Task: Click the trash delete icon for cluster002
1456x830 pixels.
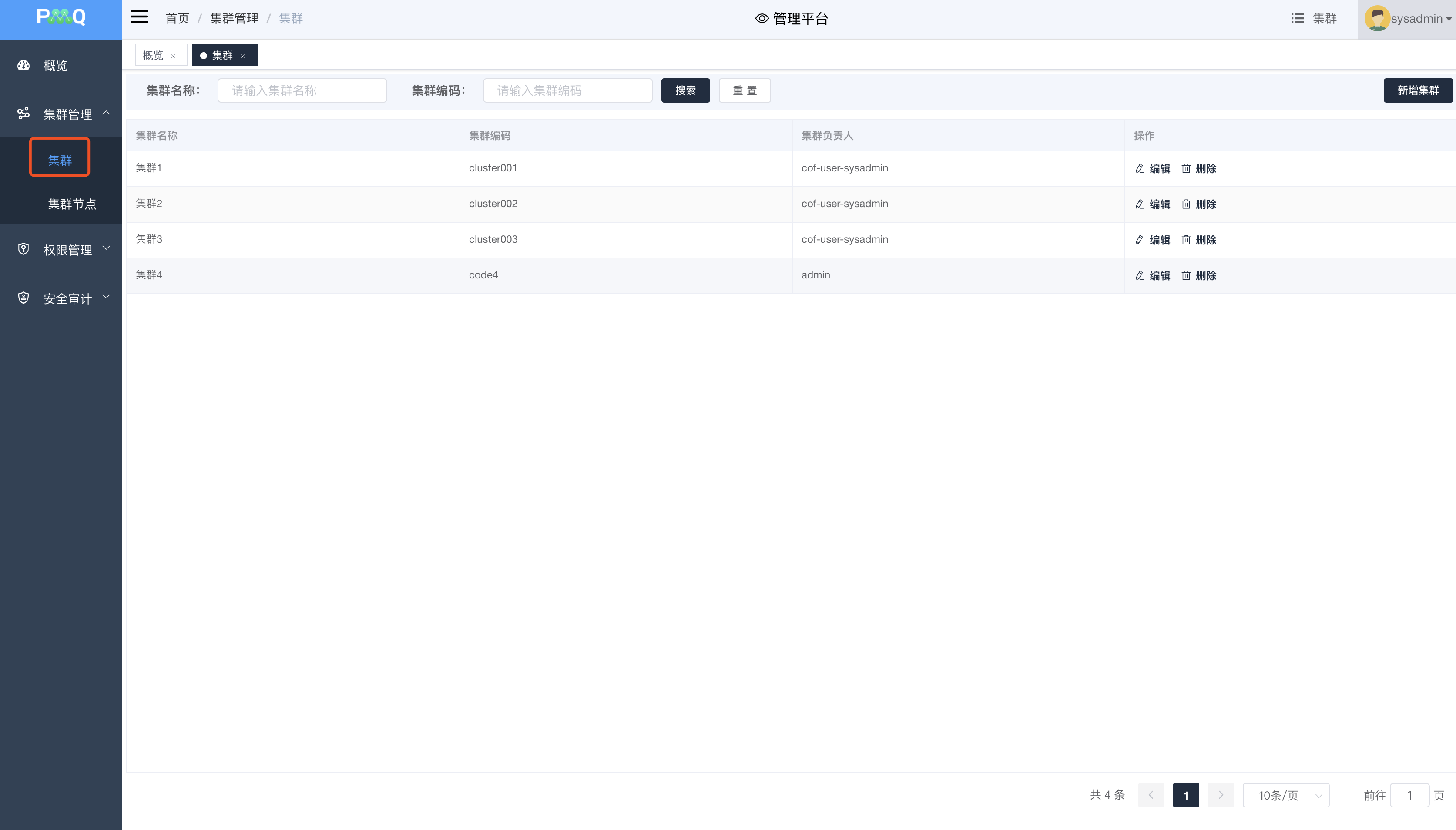Action: click(x=1186, y=204)
